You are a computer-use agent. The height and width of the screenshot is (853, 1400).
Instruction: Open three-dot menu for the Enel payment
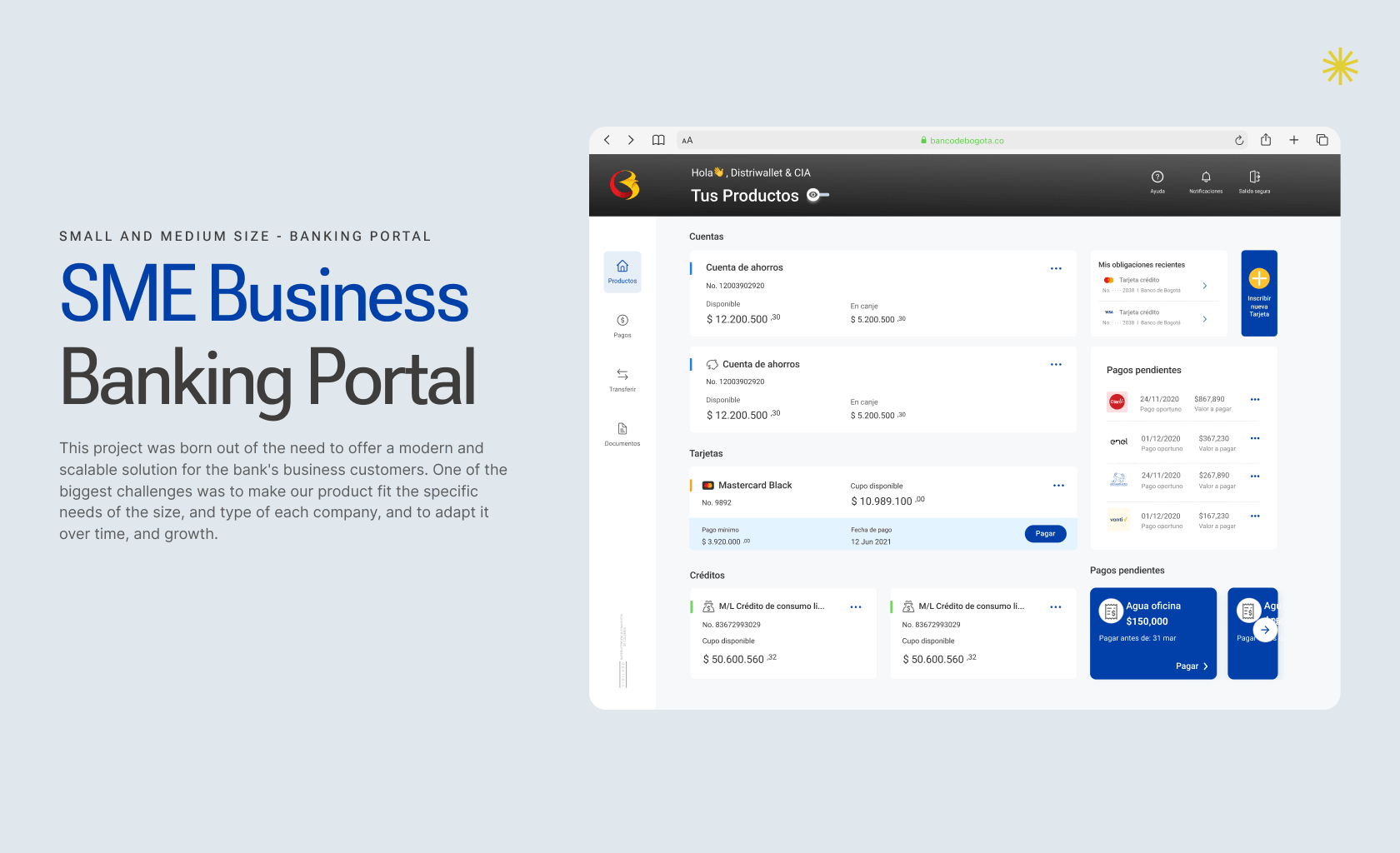(1255, 438)
